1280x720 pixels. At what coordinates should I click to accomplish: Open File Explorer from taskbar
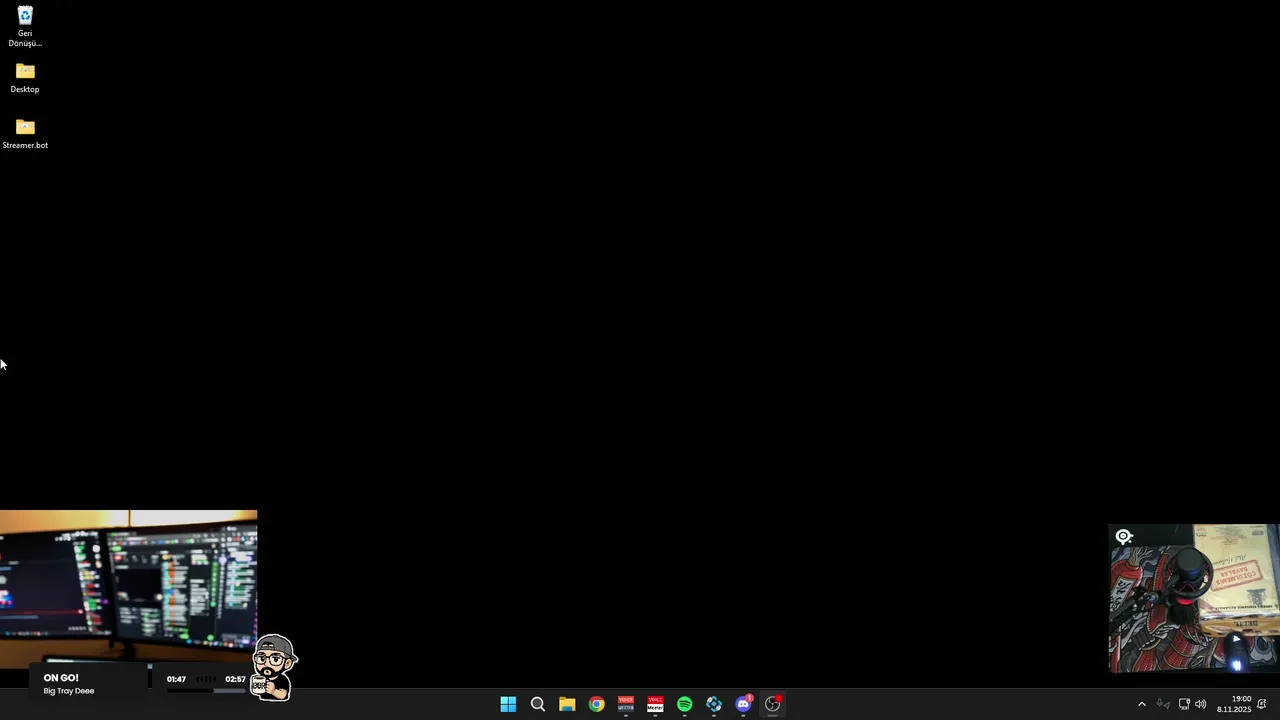[567, 704]
